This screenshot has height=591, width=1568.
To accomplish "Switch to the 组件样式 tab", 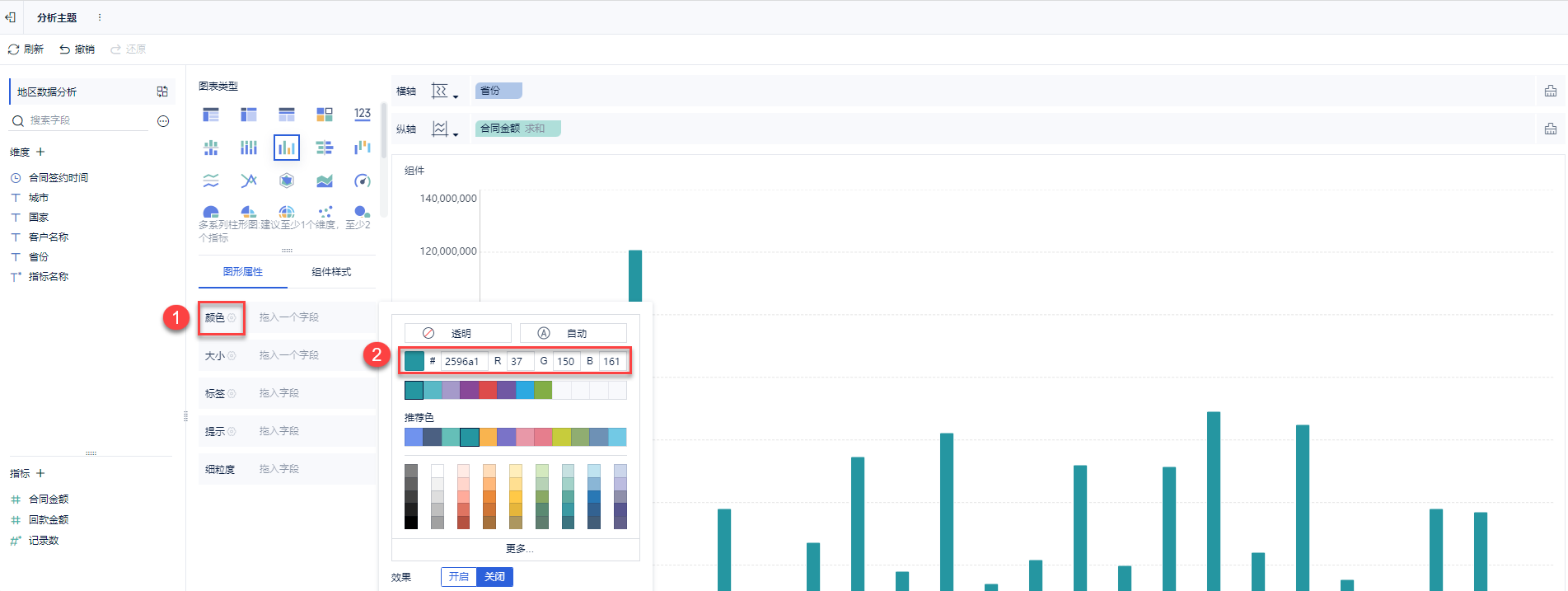I will click(331, 272).
